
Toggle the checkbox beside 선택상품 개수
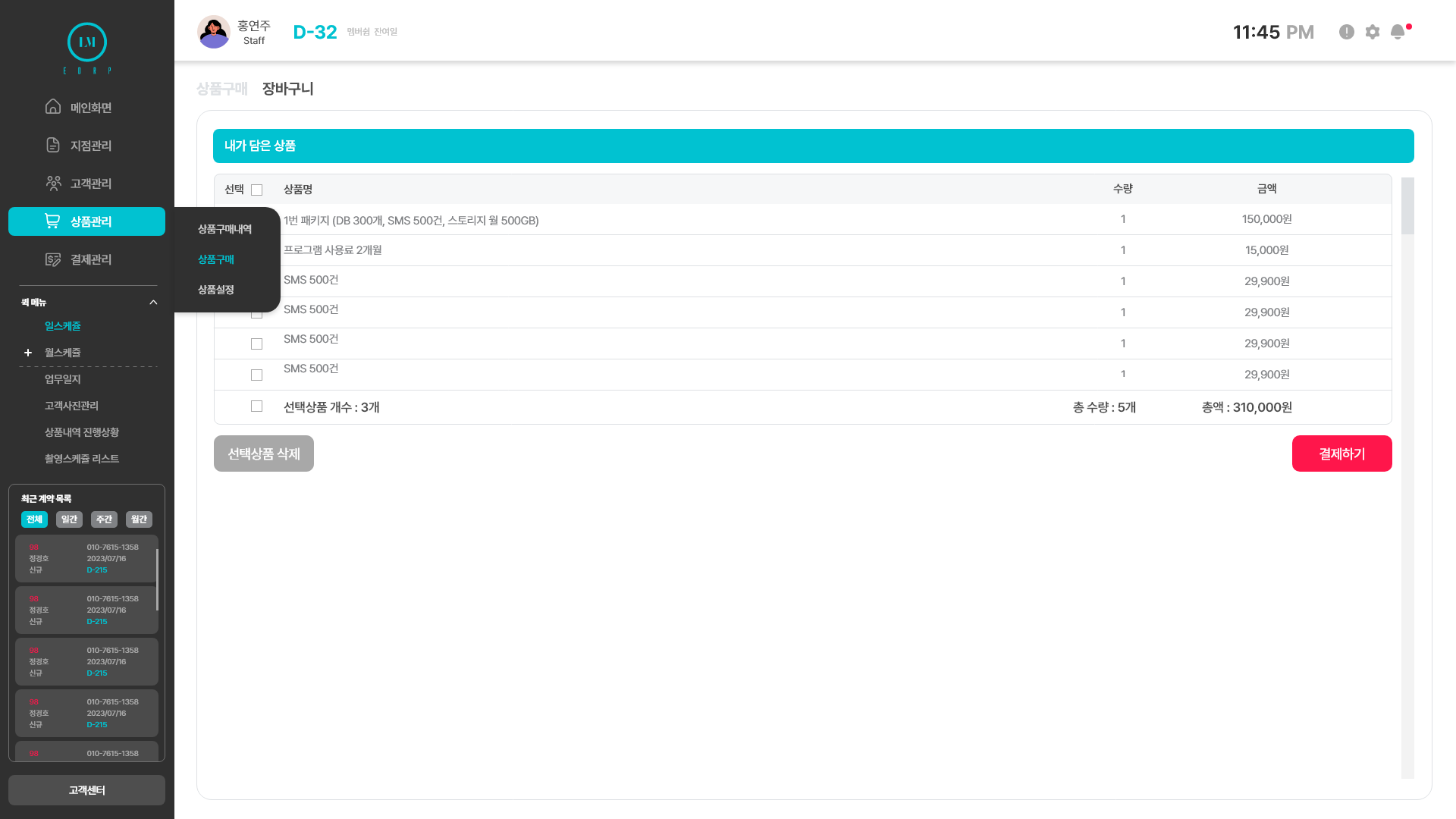[257, 406]
